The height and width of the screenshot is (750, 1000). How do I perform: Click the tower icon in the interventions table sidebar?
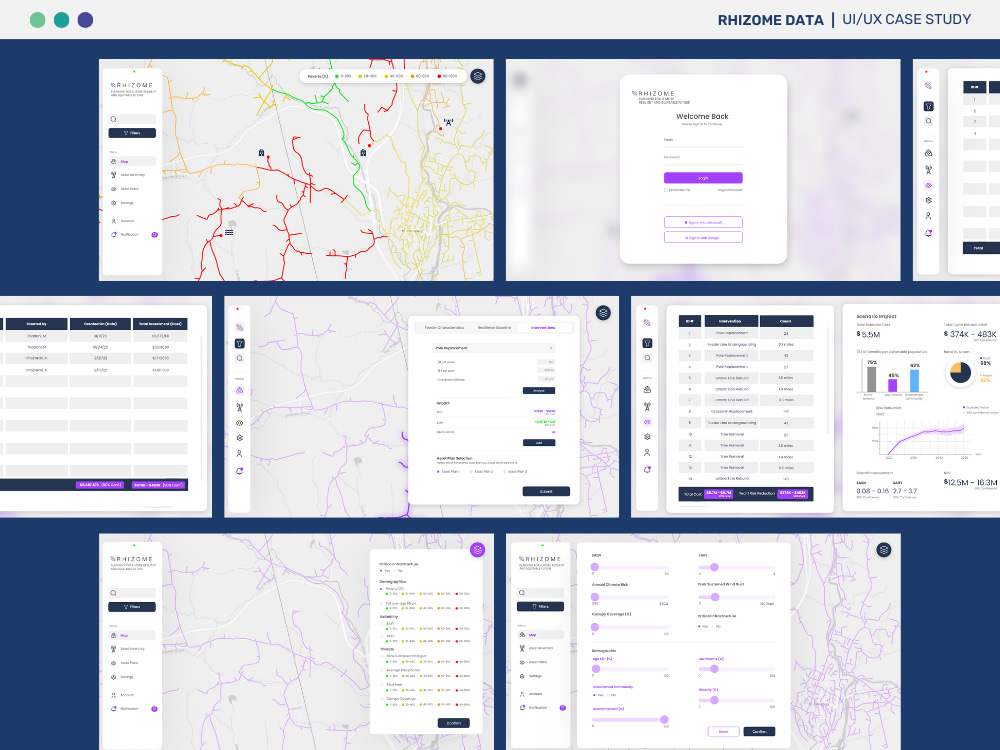pyautogui.click(x=647, y=406)
